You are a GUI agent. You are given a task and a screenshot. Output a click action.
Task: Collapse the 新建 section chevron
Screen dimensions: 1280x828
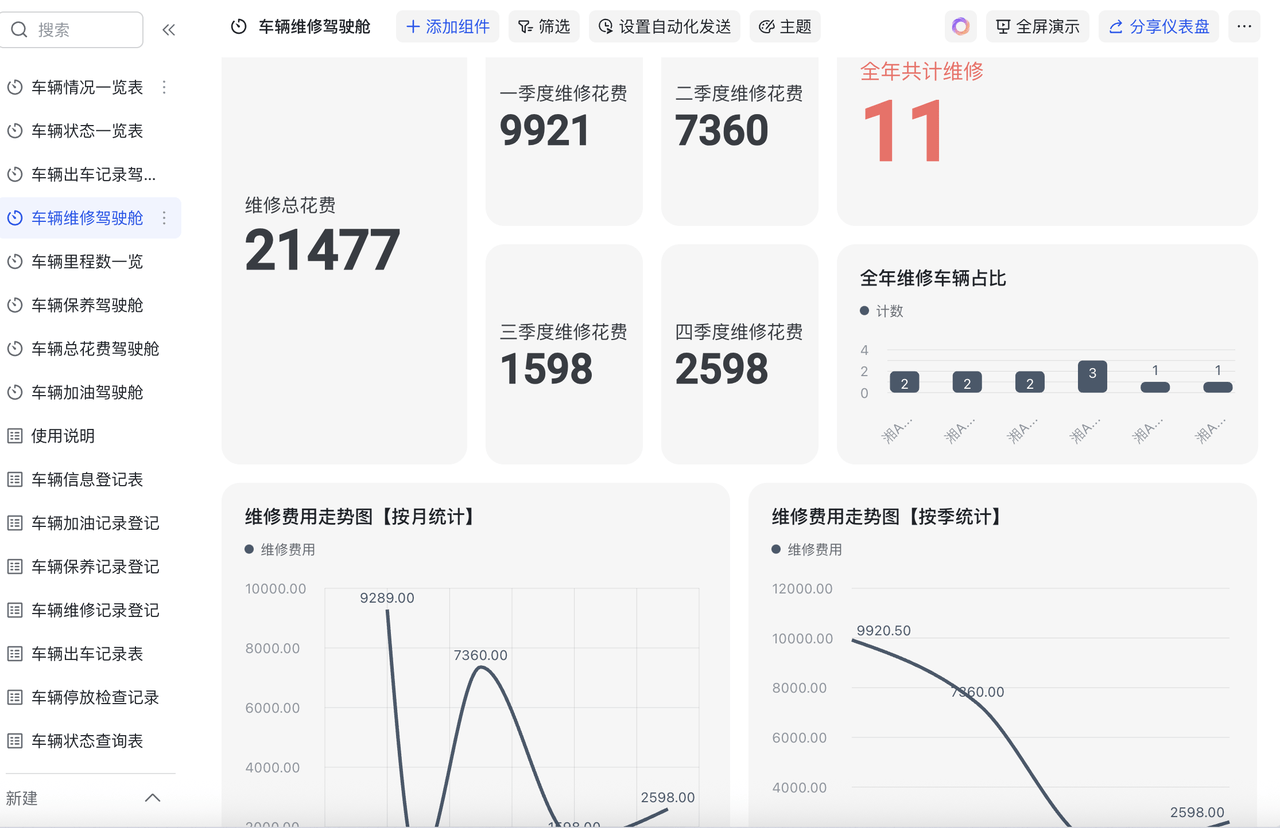[153, 798]
